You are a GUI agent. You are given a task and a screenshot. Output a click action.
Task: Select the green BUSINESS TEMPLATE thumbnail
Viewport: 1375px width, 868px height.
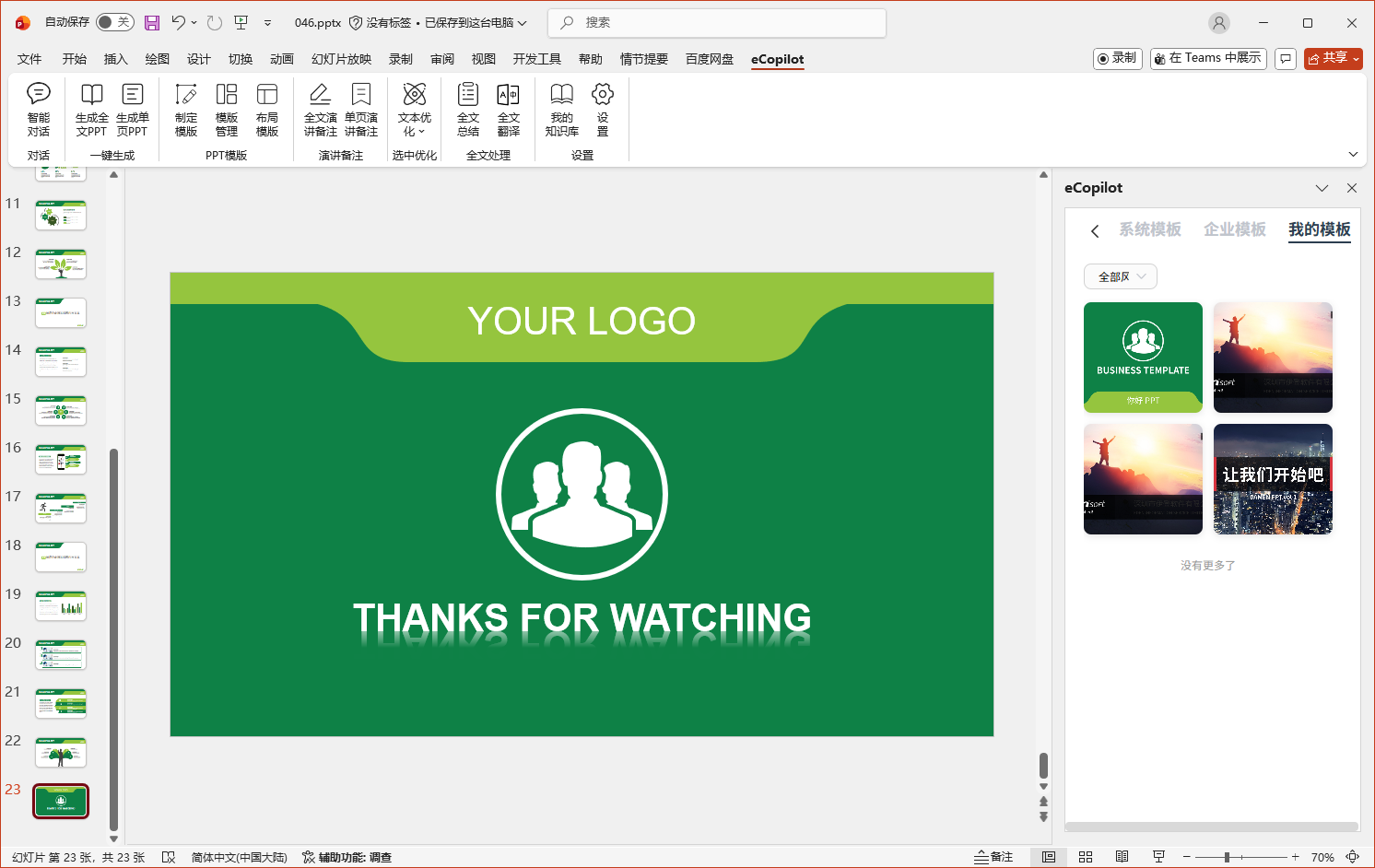click(x=1143, y=357)
